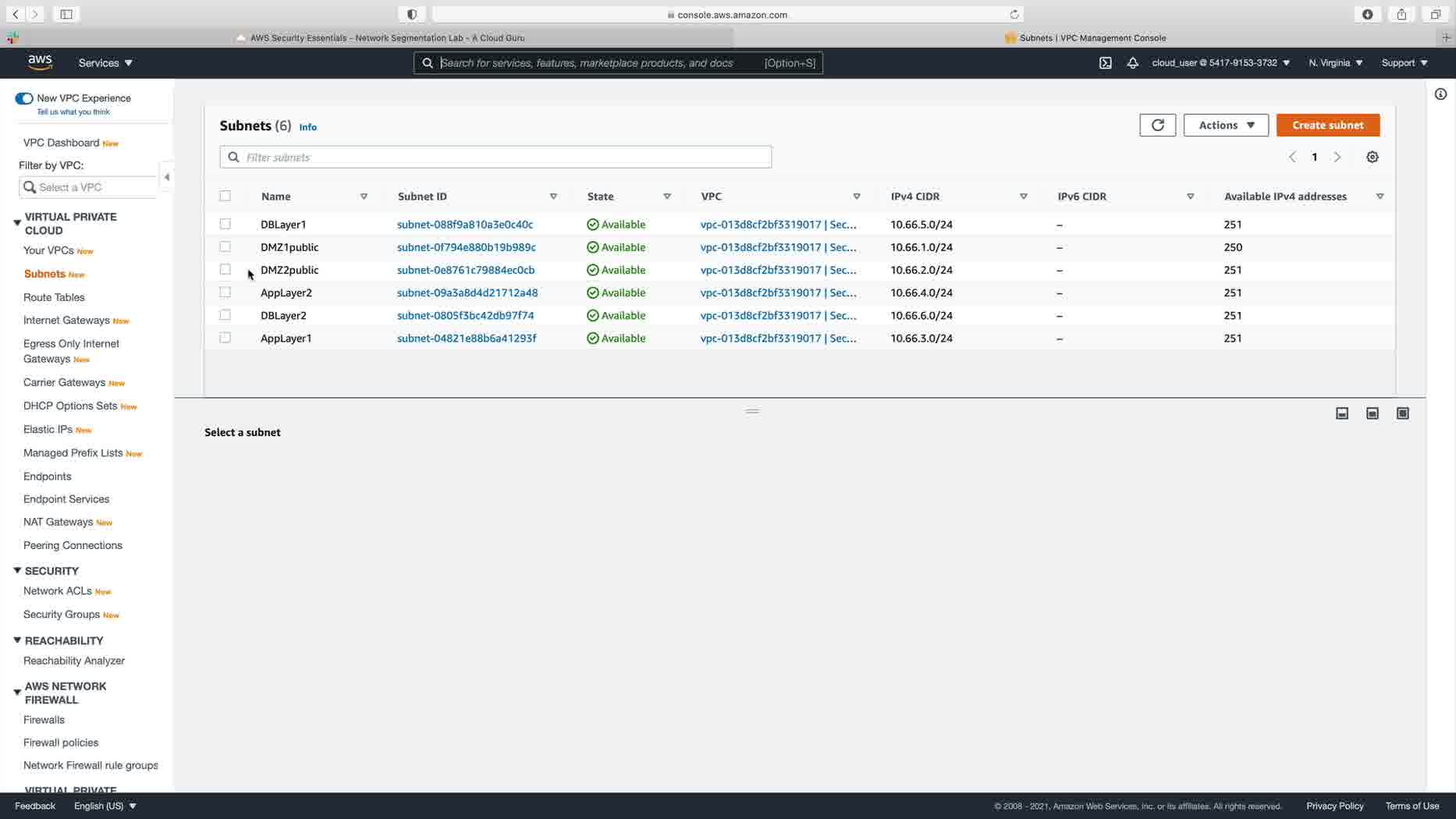Set details pane to half-height layout

pyautogui.click(x=1373, y=413)
